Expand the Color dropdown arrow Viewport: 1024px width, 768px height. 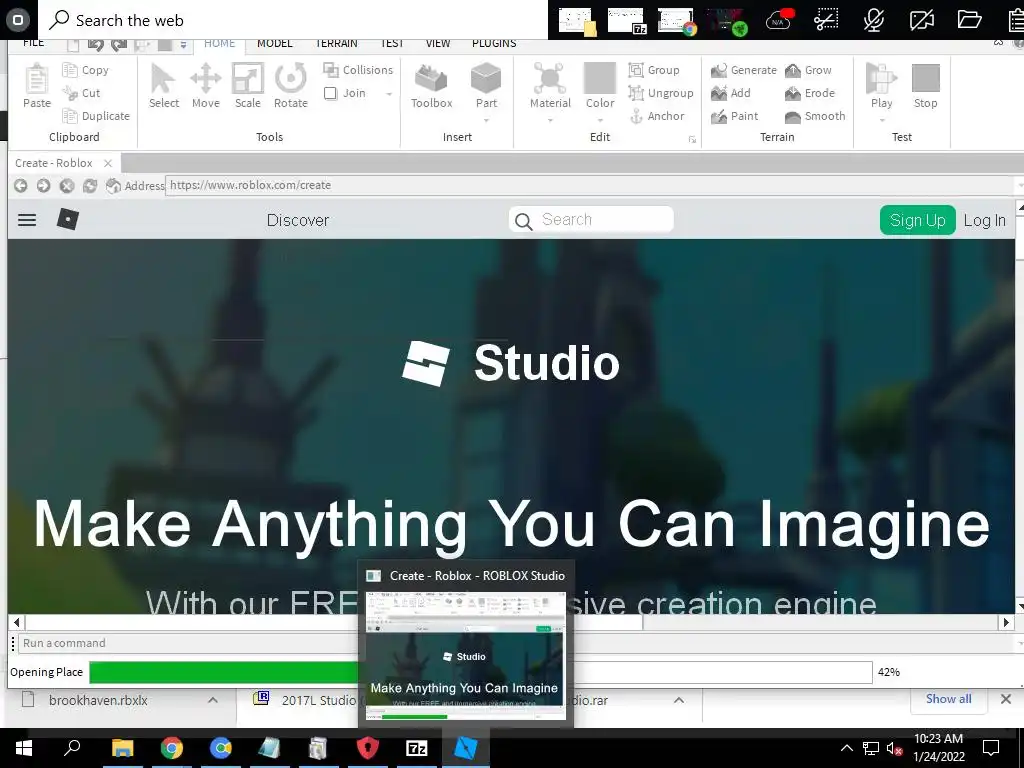click(600, 120)
